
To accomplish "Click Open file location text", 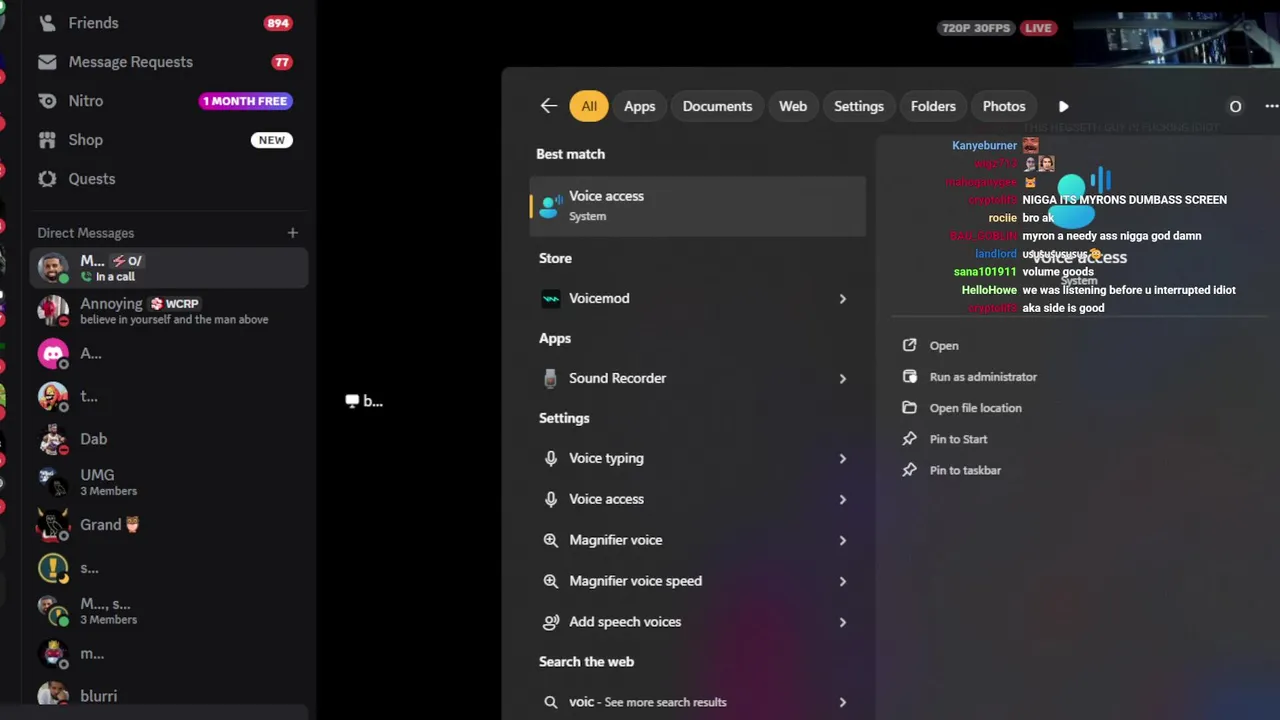I will pos(975,408).
